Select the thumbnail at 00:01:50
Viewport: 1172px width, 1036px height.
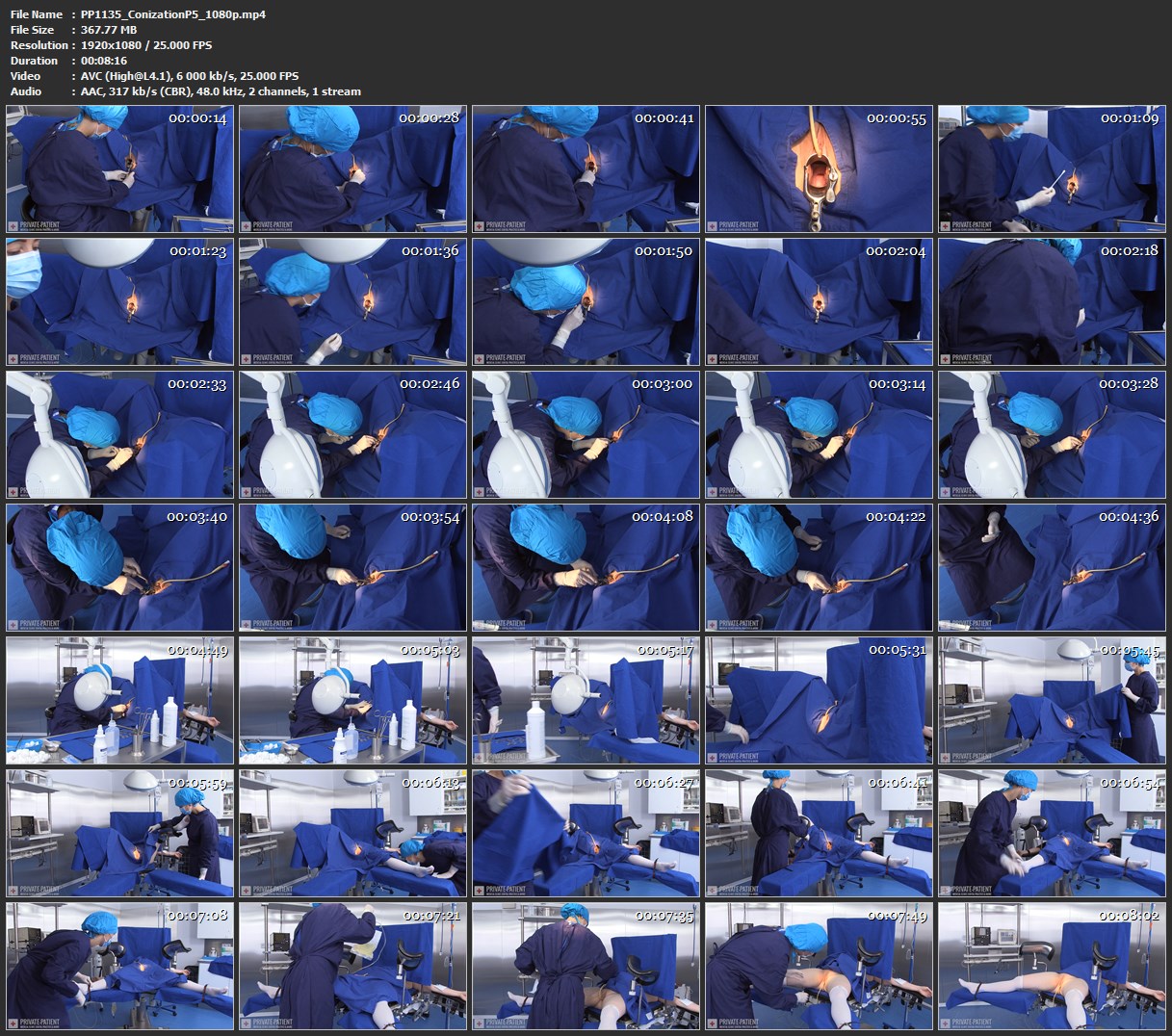point(586,301)
